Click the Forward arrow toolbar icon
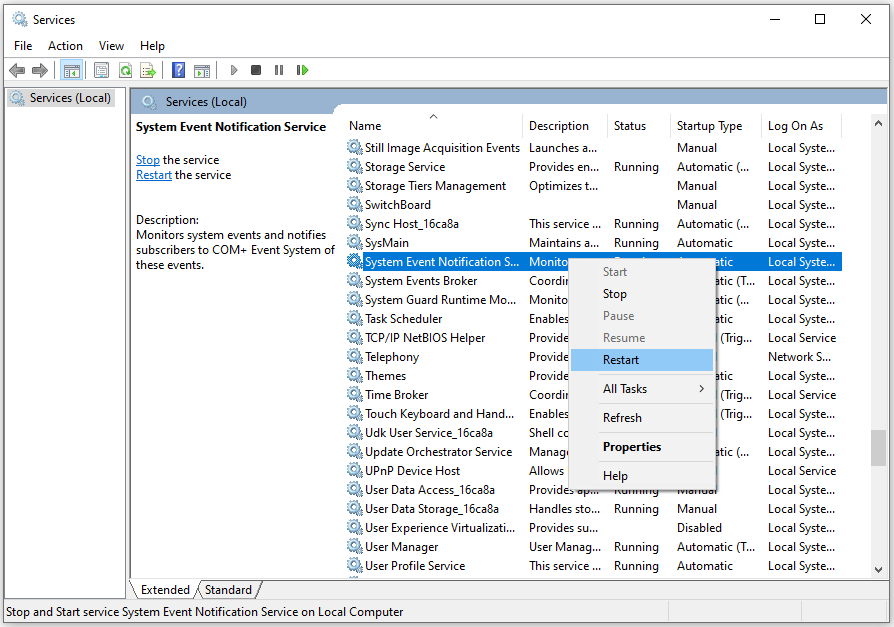Viewport: 894px width, 627px height. 40,71
